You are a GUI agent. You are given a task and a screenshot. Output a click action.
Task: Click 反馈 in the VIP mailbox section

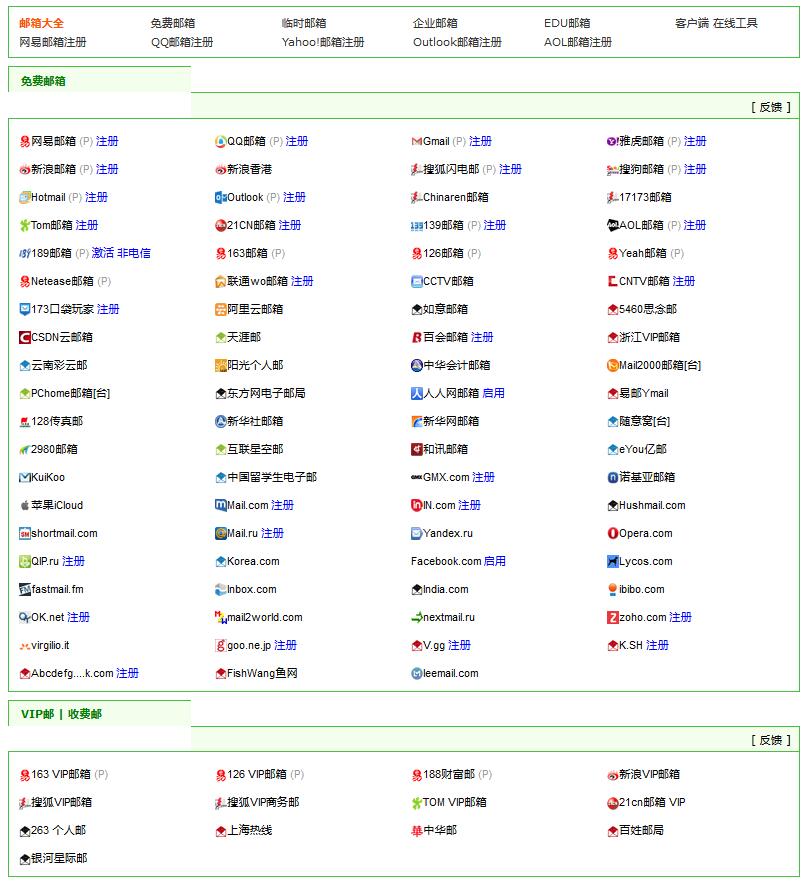pyautogui.click(x=770, y=741)
